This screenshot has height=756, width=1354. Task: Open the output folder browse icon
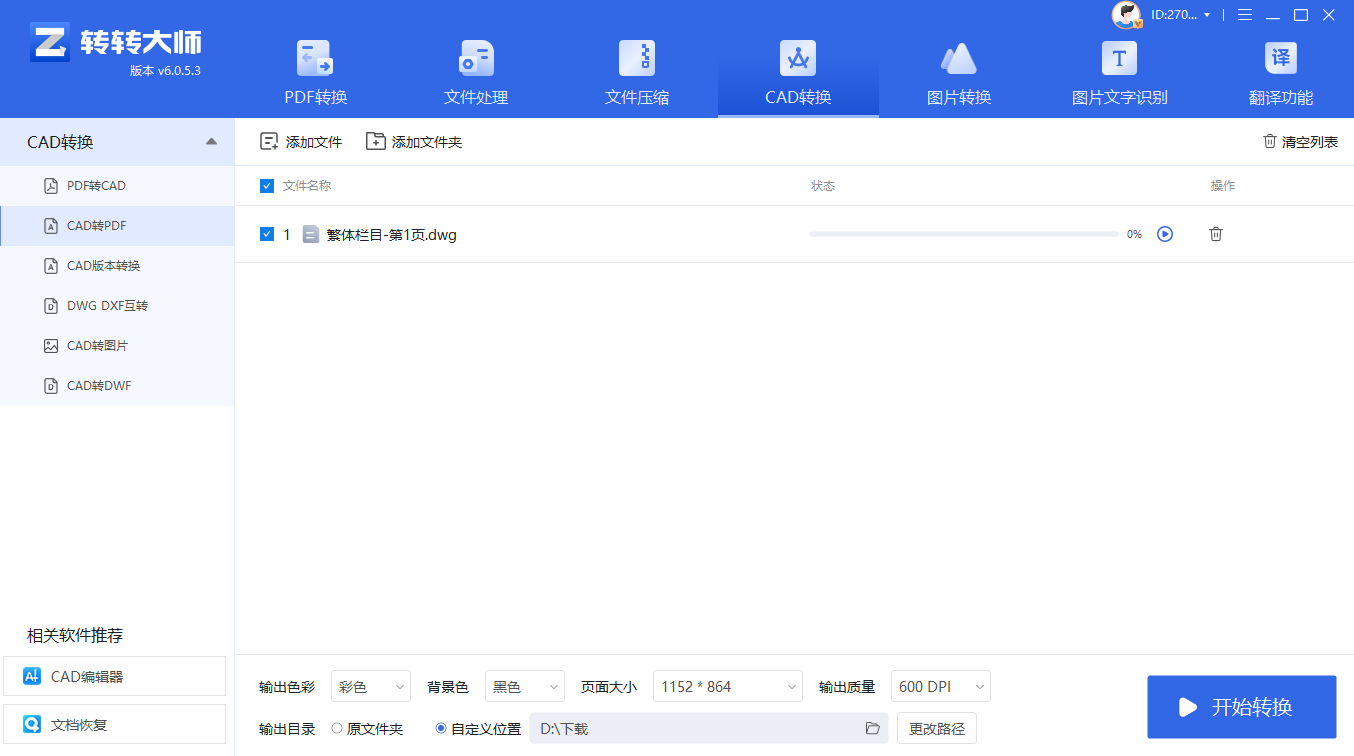tap(871, 728)
